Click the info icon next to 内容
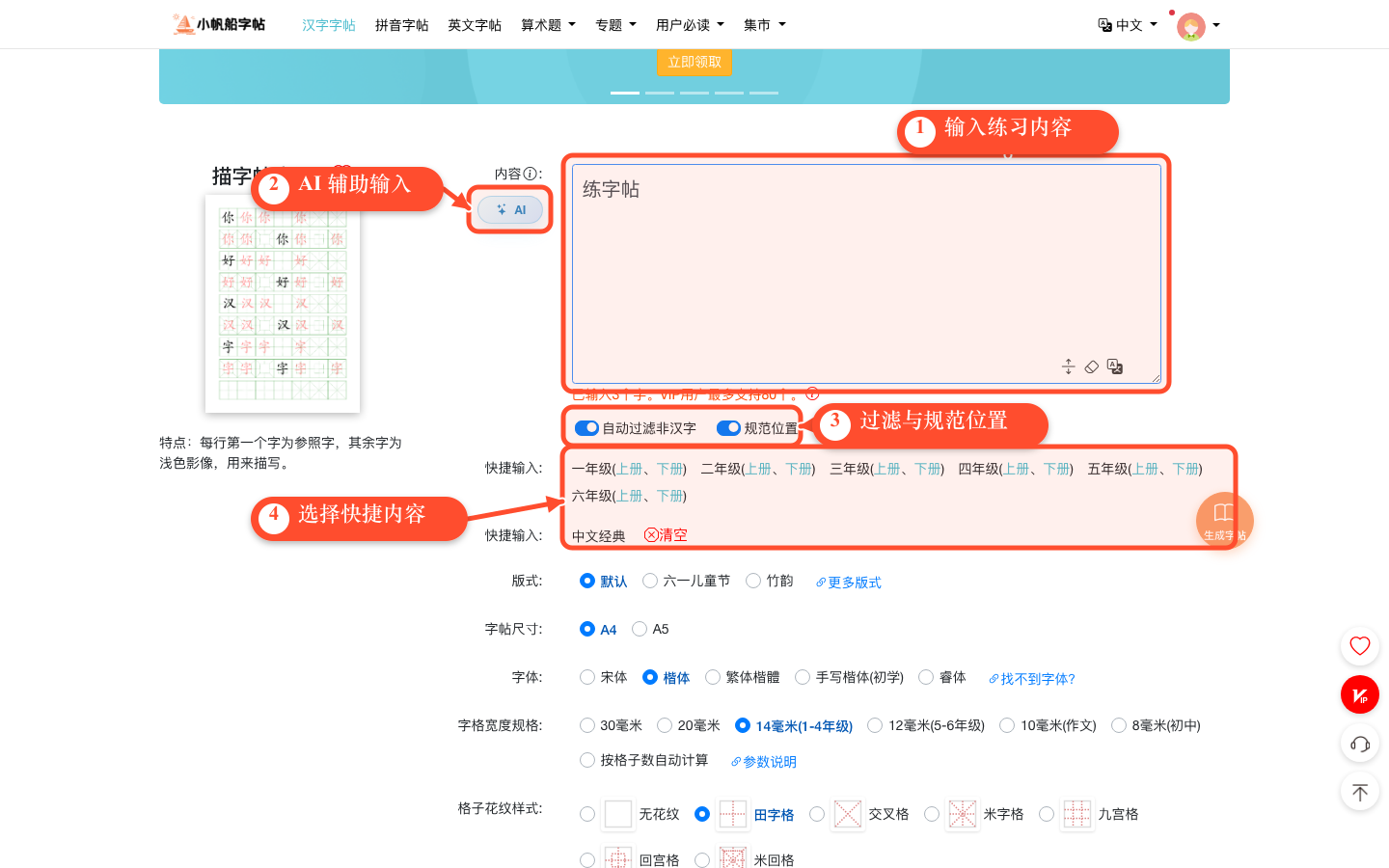1389x868 pixels. 531,174
